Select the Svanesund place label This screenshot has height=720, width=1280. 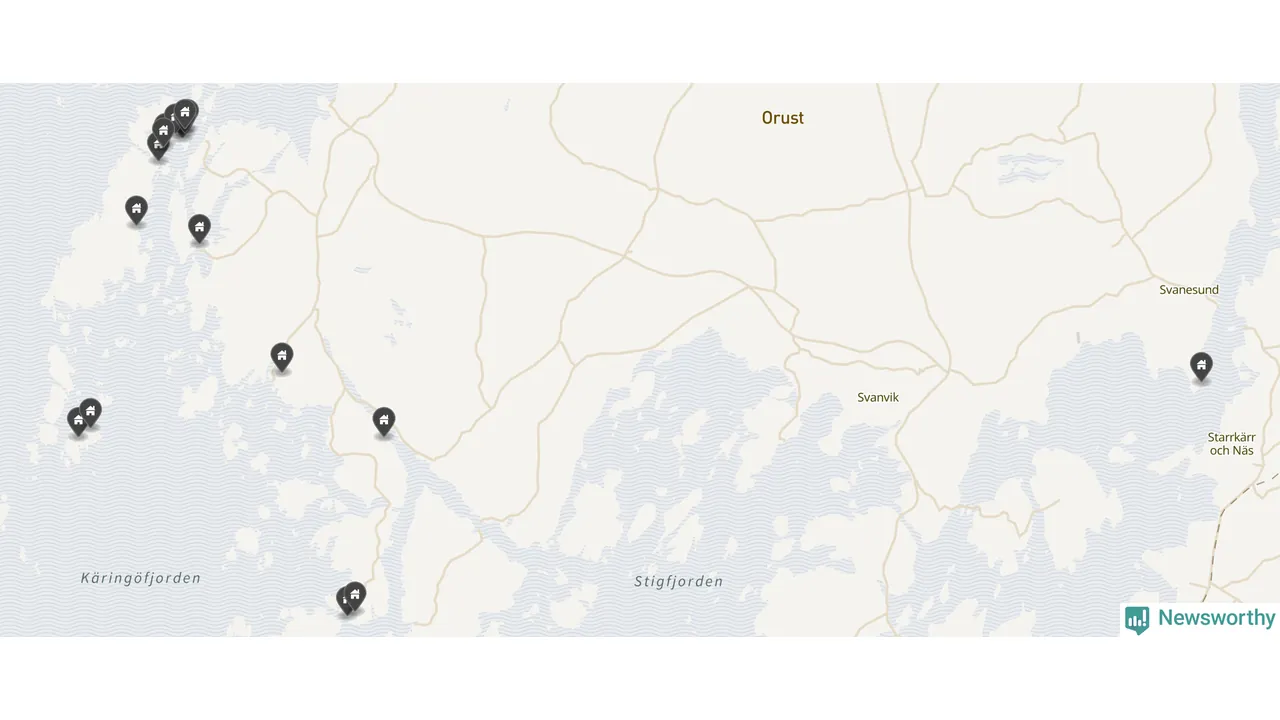(x=1189, y=290)
